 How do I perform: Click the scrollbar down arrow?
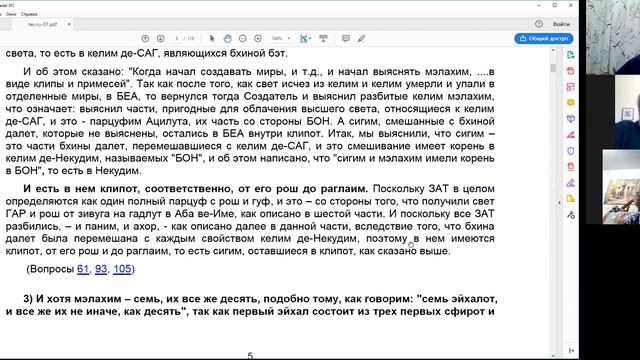[x=553, y=355]
